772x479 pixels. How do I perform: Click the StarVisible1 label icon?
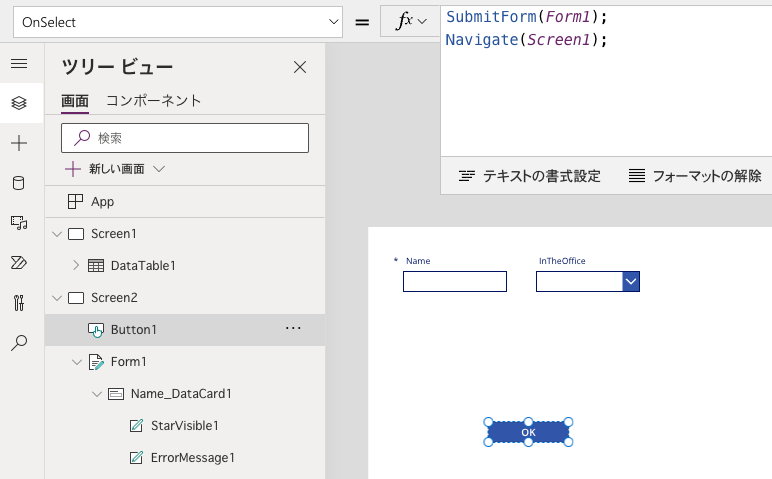point(136,426)
